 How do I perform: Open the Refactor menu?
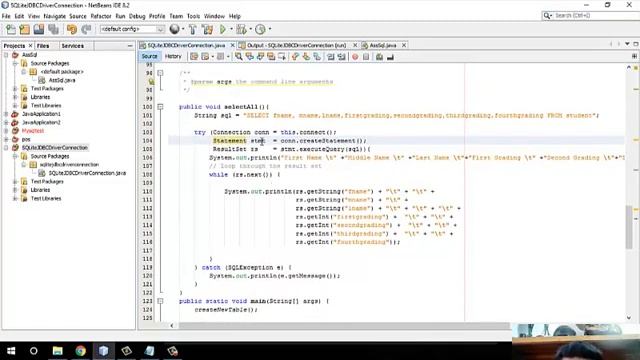coord(101,16)
